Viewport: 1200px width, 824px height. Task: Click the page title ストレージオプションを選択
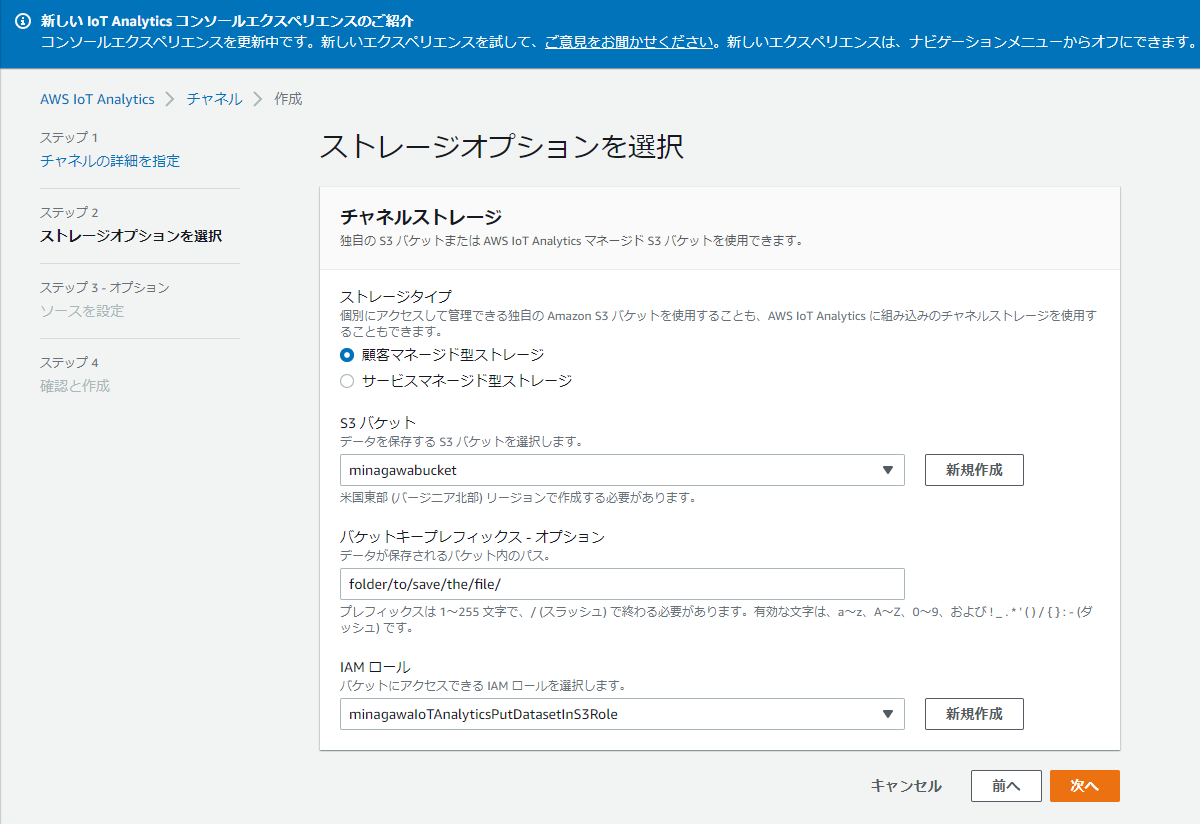502,147
